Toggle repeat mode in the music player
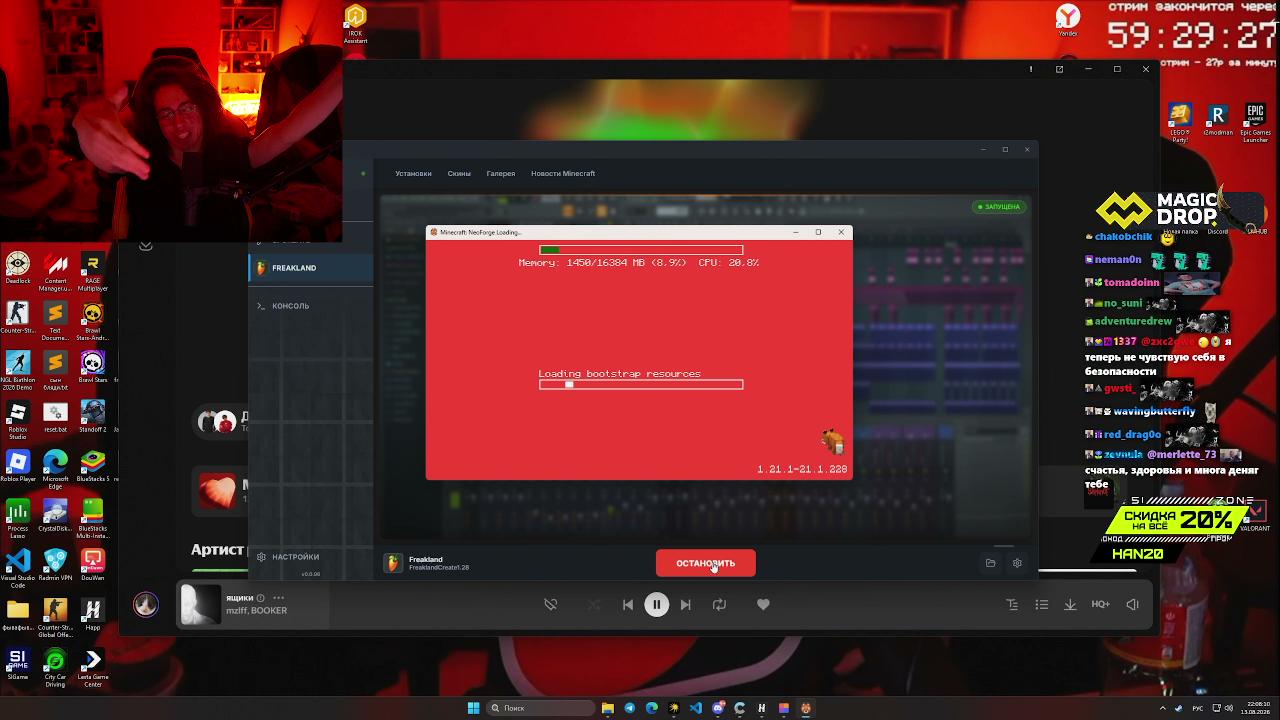Image resolution: width=1280 pixels, height=720 pixels. (719, 604)
